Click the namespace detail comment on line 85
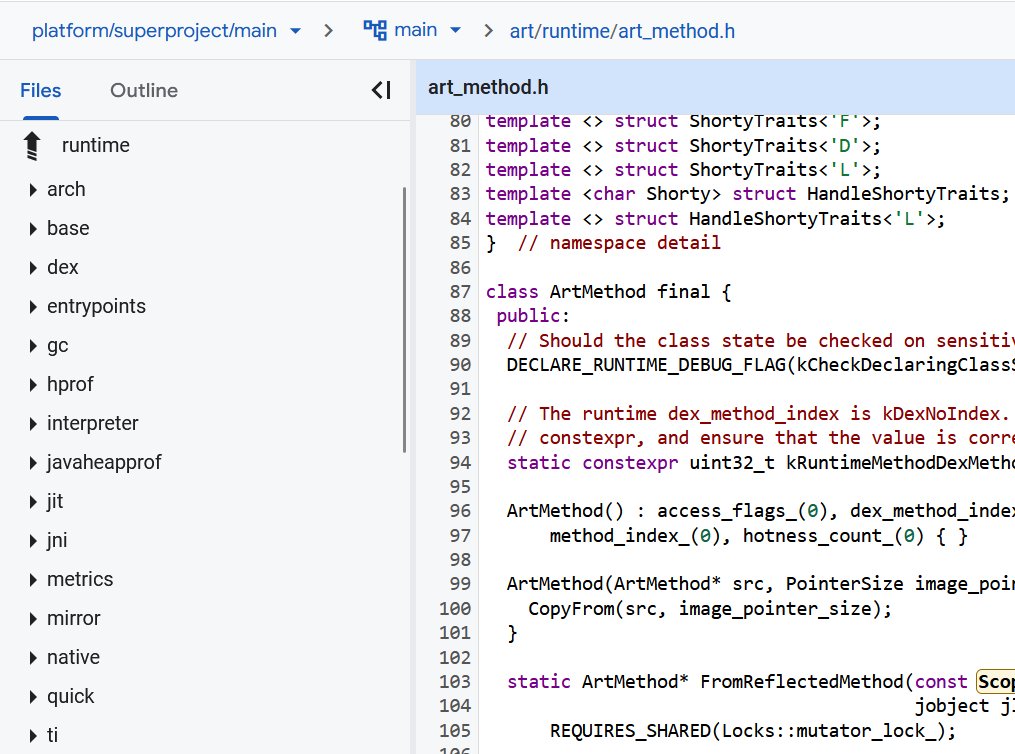 [x=619, y=243]
